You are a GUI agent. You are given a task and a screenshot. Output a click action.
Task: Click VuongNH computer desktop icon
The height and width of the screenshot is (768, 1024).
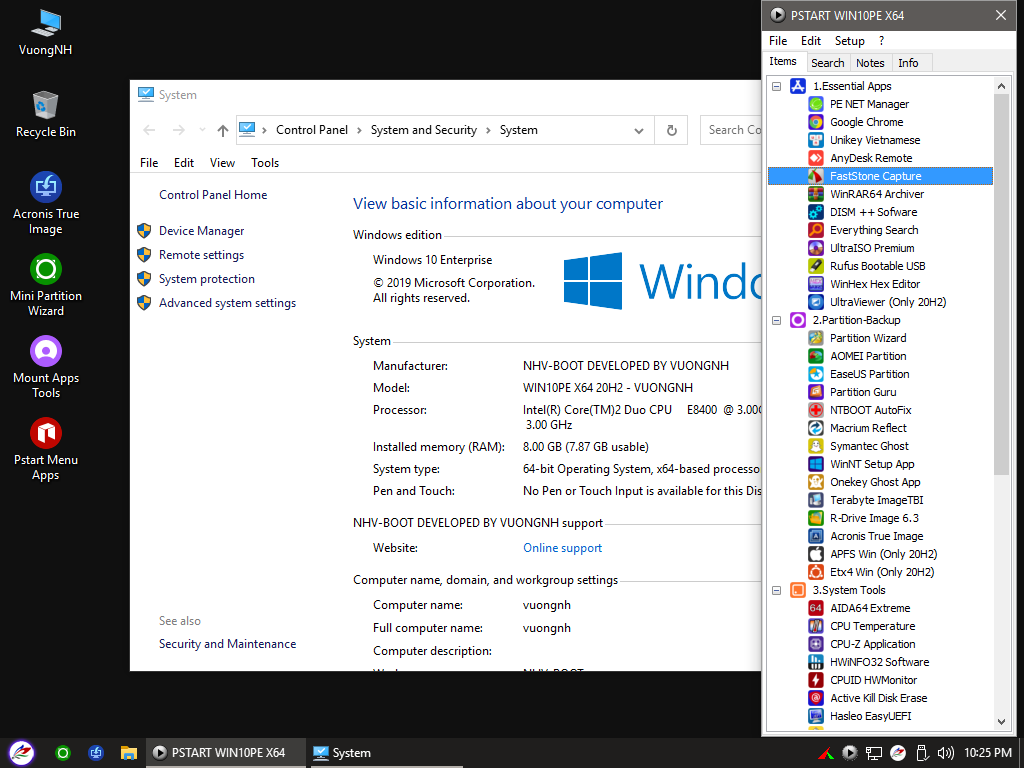pyautogui.click(x=46, y=33)
